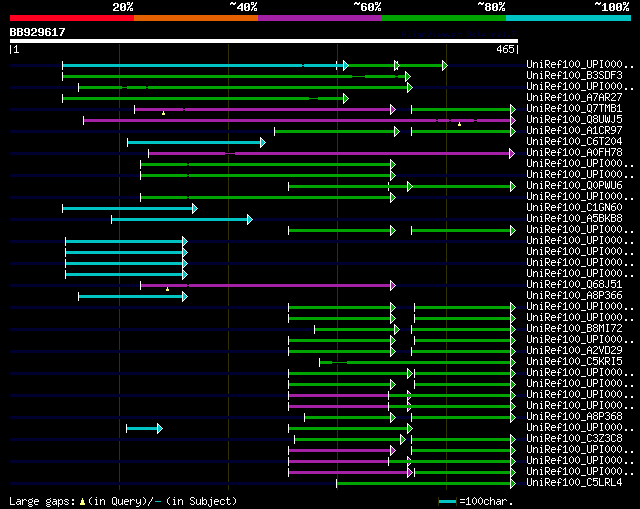
Task: Click the green alignment bar for B3SDF3
Action: (x=236, y=76)
